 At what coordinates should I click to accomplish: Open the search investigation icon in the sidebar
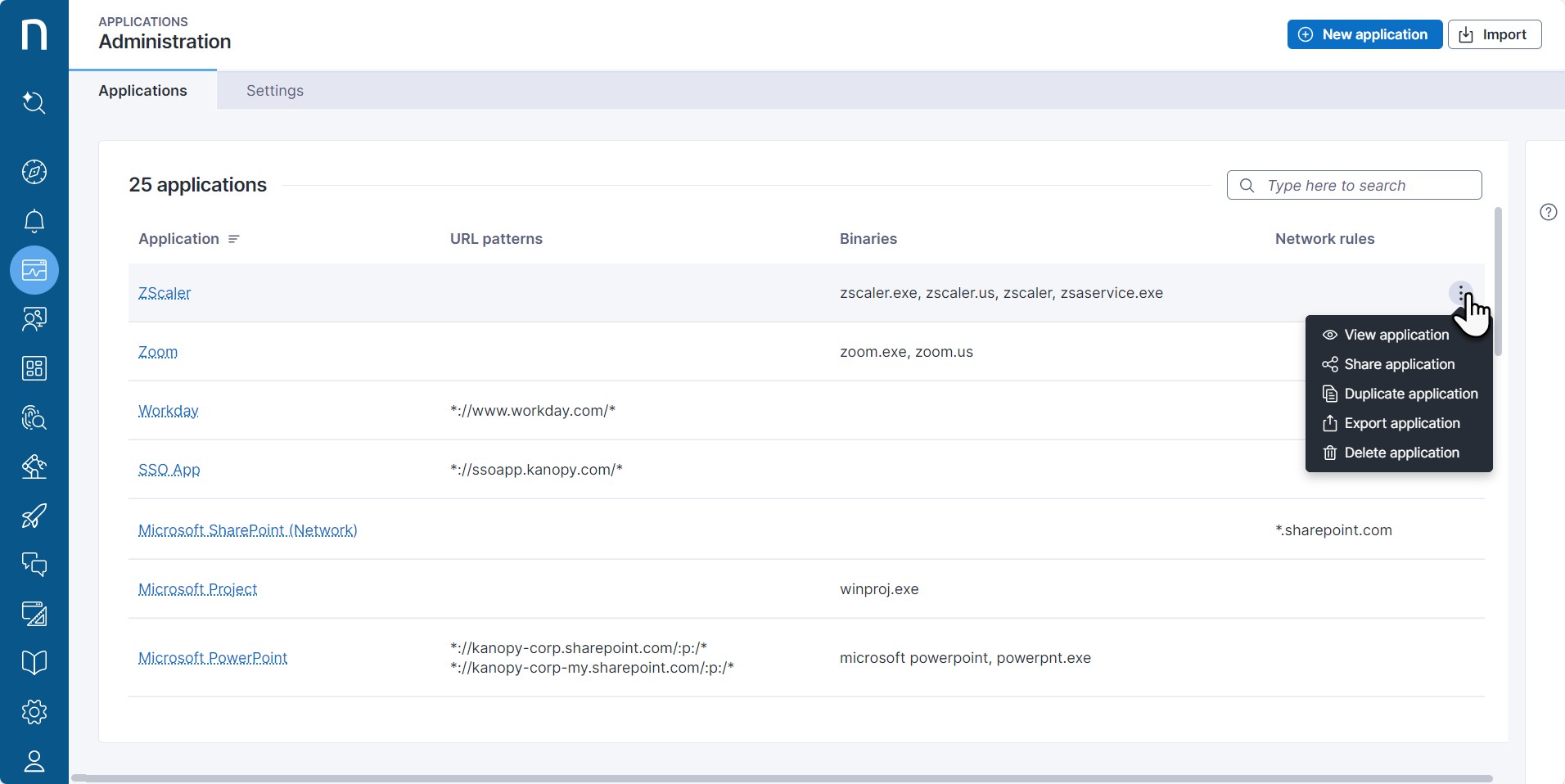(34, 103)
